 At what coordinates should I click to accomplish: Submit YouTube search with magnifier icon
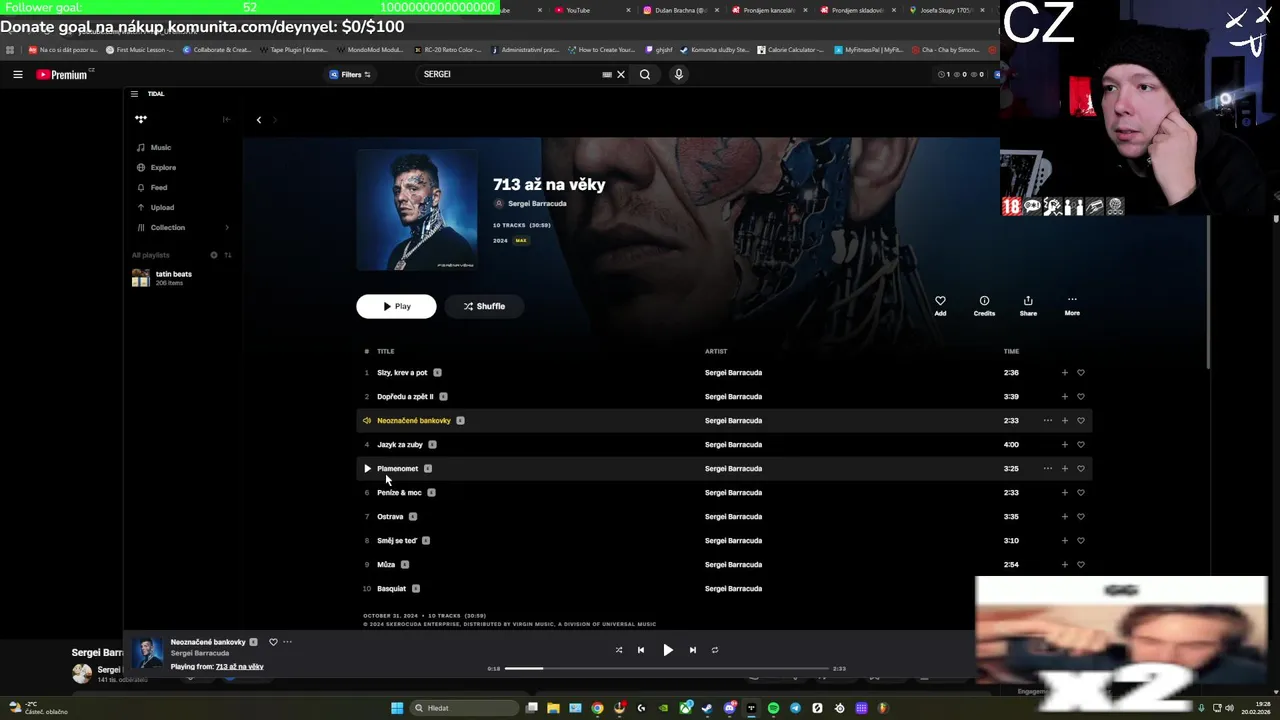tap(645, 74)
